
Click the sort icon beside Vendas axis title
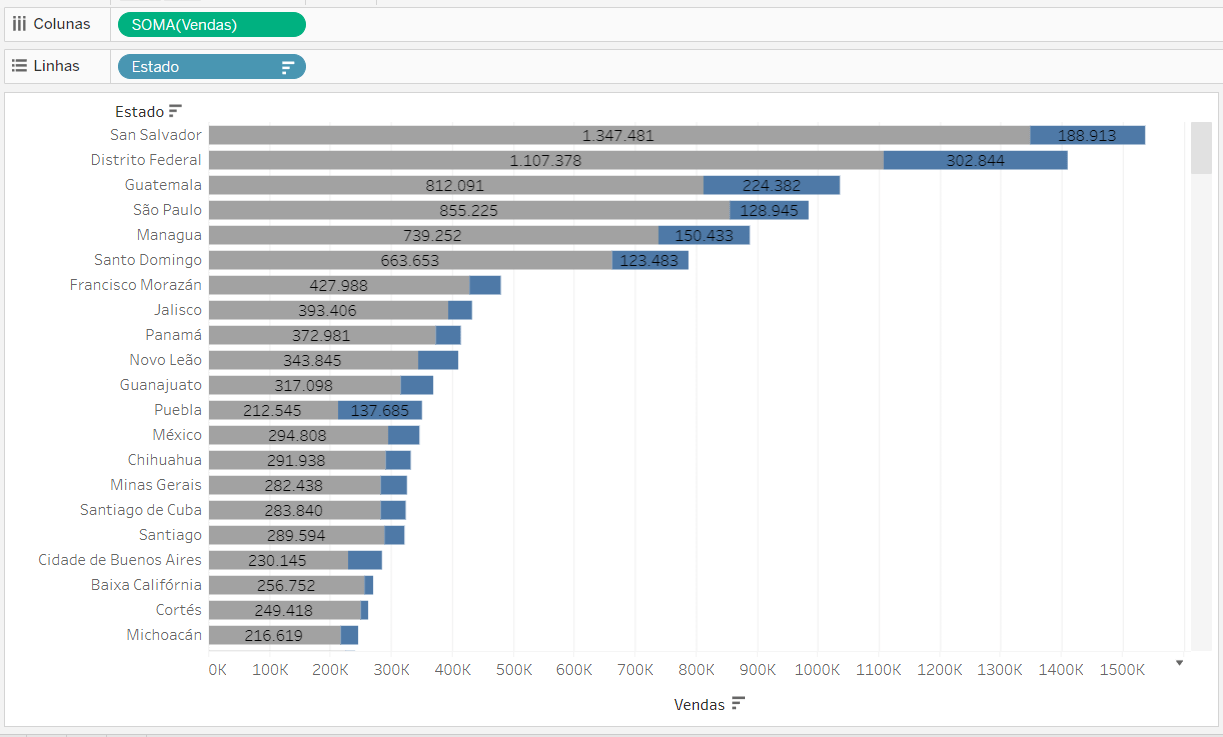[738, 704]
